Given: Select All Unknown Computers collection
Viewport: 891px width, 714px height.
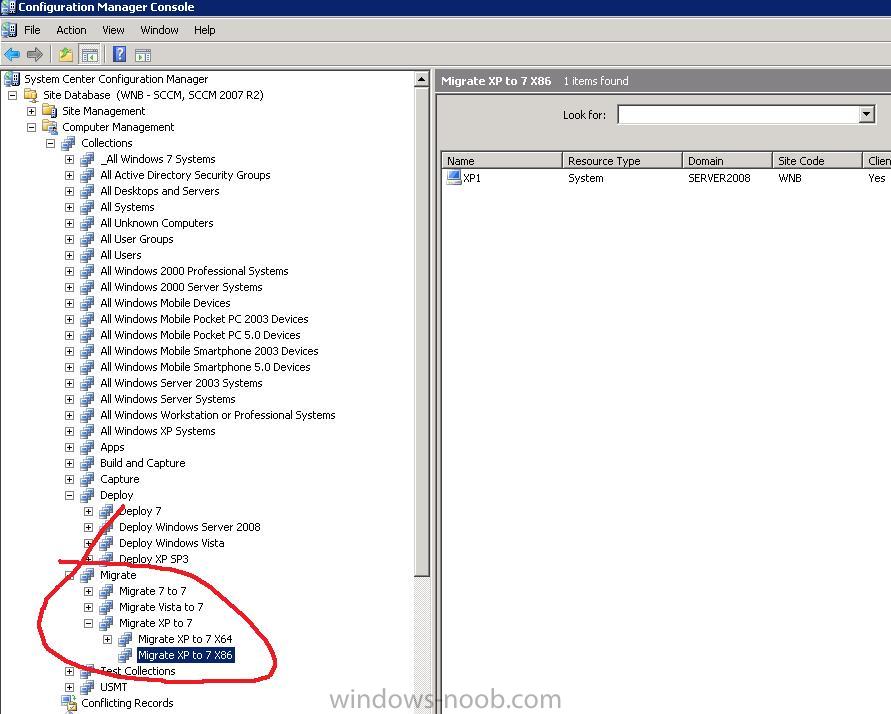Looking at the screenshot, I should coord(157,223).
